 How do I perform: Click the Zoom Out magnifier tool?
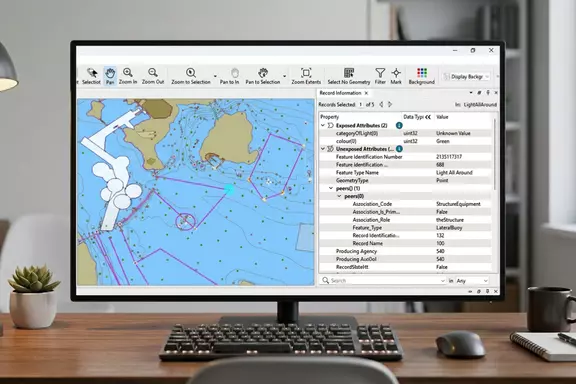(x=153, y=76)
